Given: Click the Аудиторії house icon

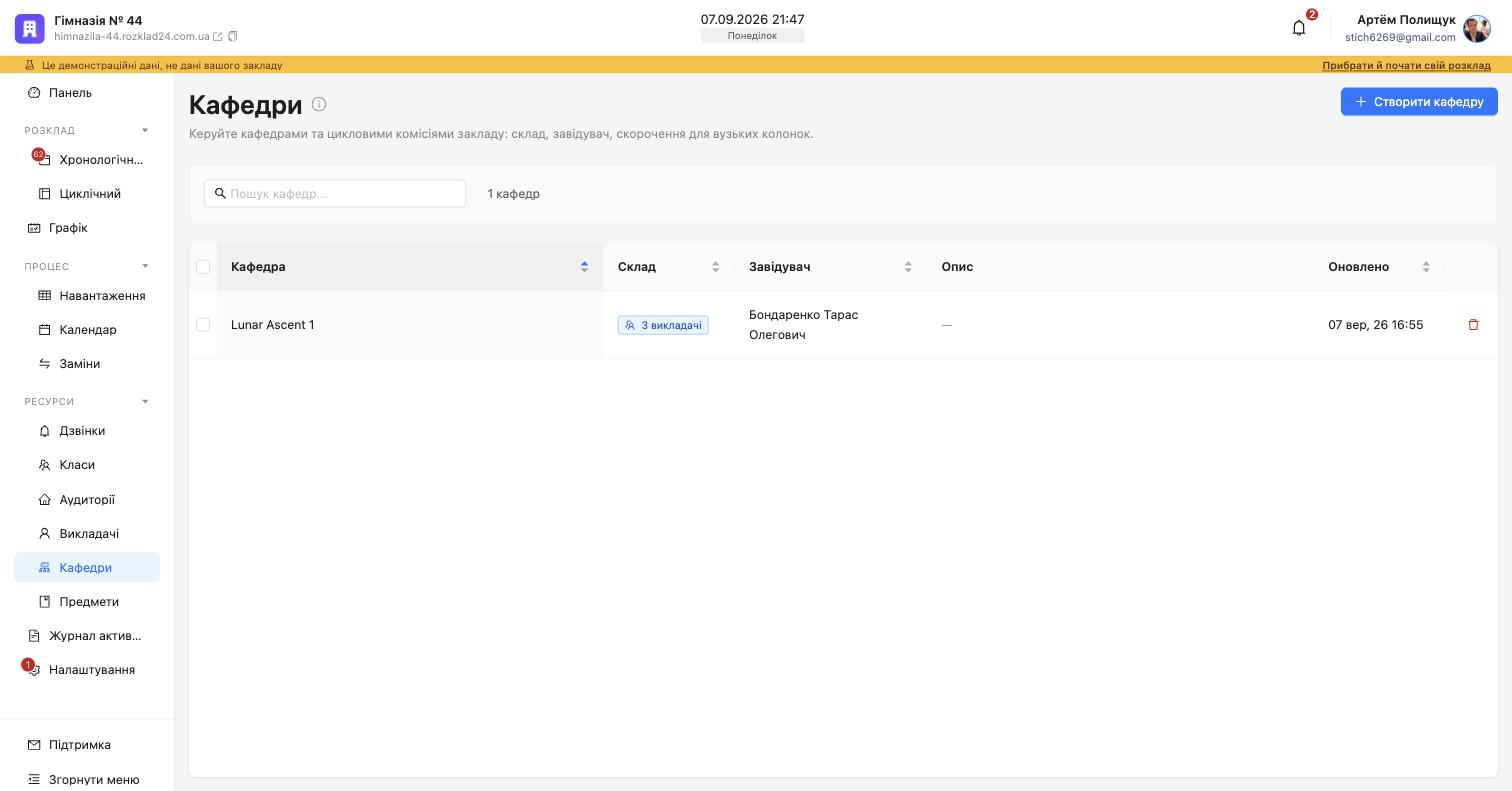Looking at the screenshot, I should (44, 500).
